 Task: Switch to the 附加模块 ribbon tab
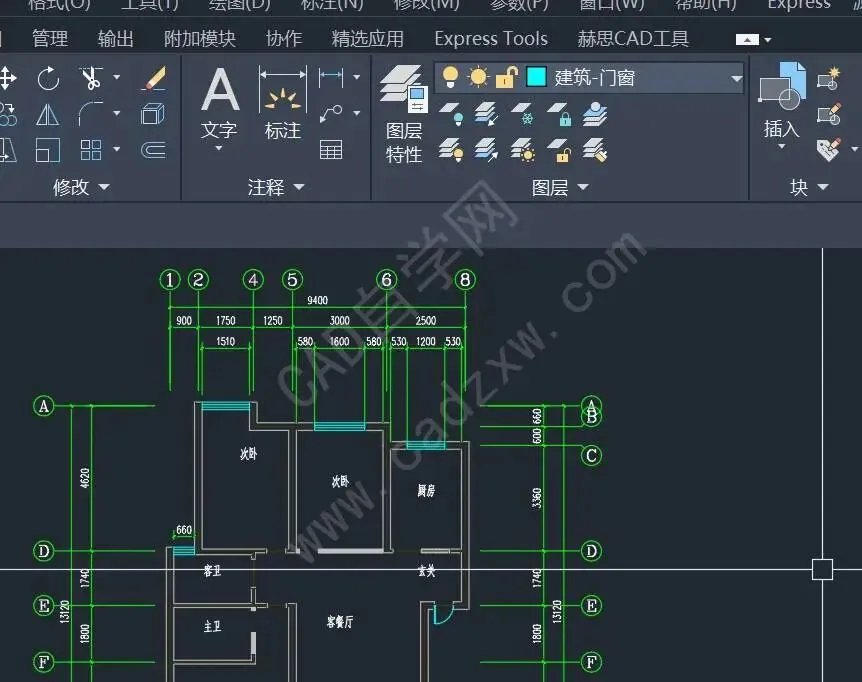pyautogui.click(x=200, y=39)
